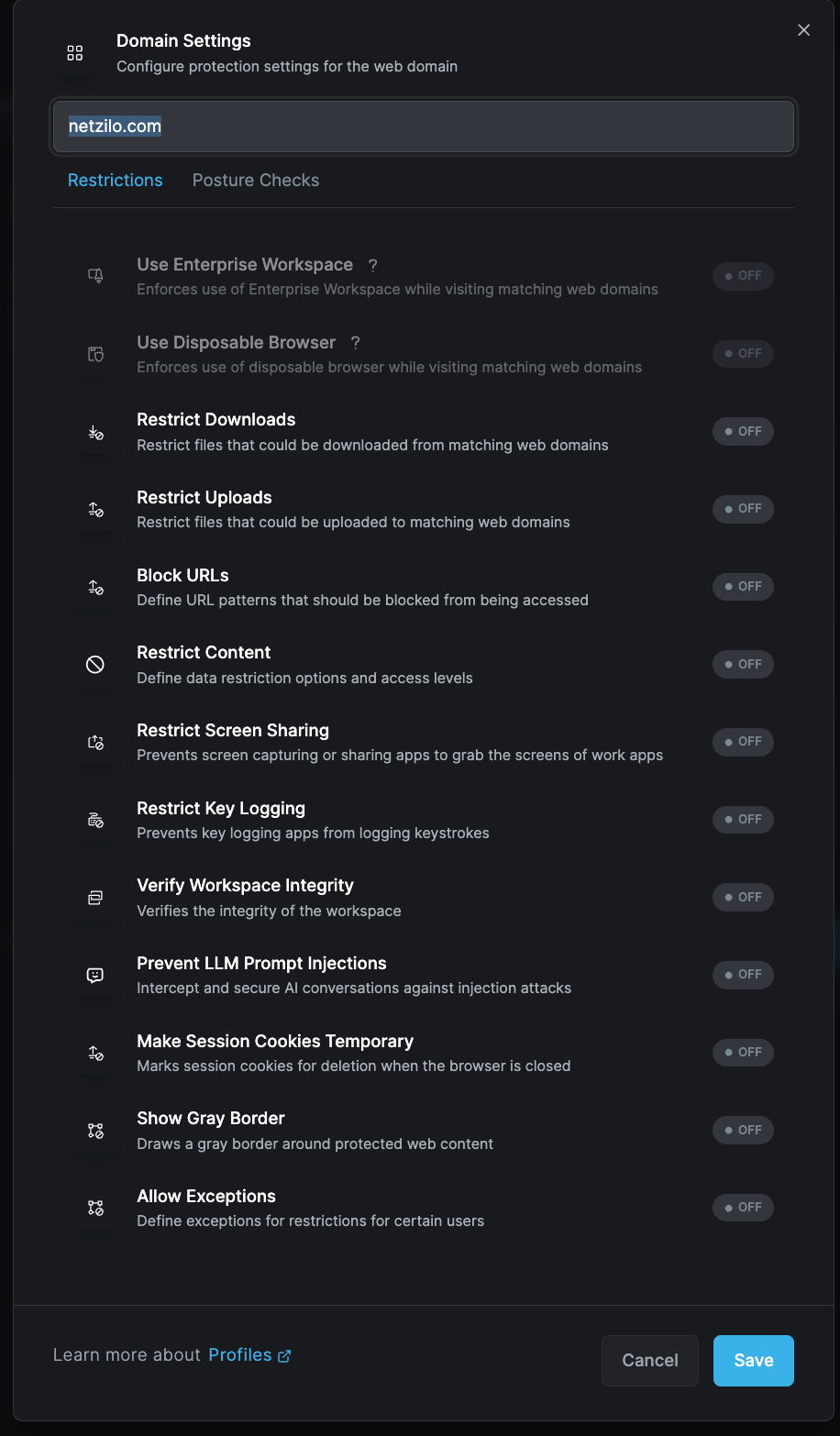
Task: Click the Domain Settings grid icon
Action: (x=75, y=53)
